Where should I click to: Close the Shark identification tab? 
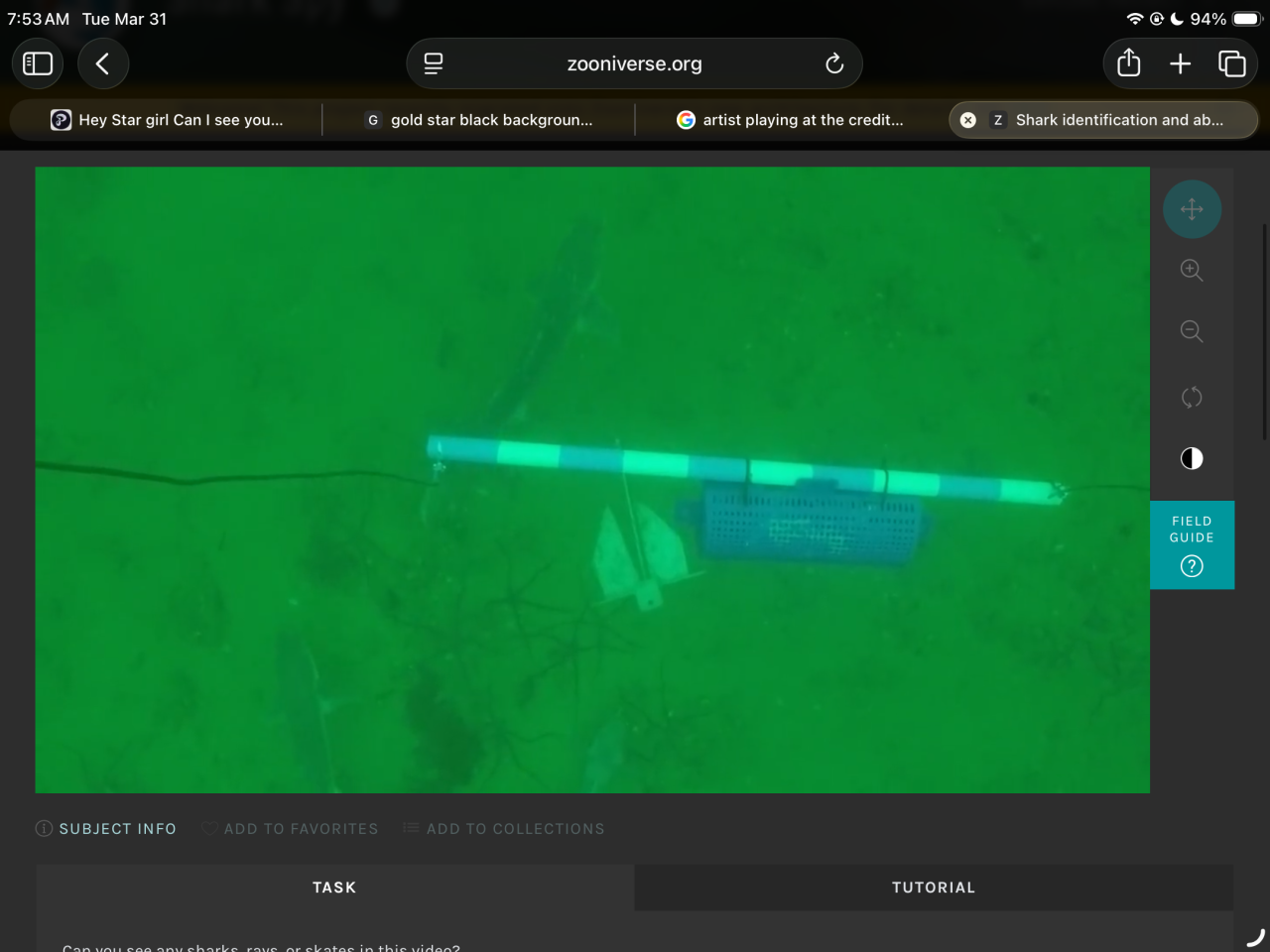click(968, 120)
